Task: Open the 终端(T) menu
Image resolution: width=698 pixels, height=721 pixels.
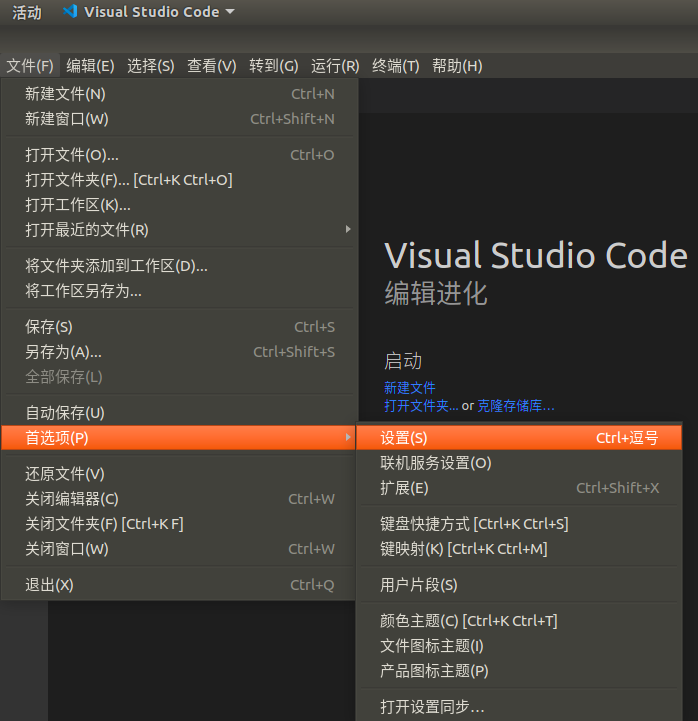Action: pyautogui.click(x=395, y=66)
